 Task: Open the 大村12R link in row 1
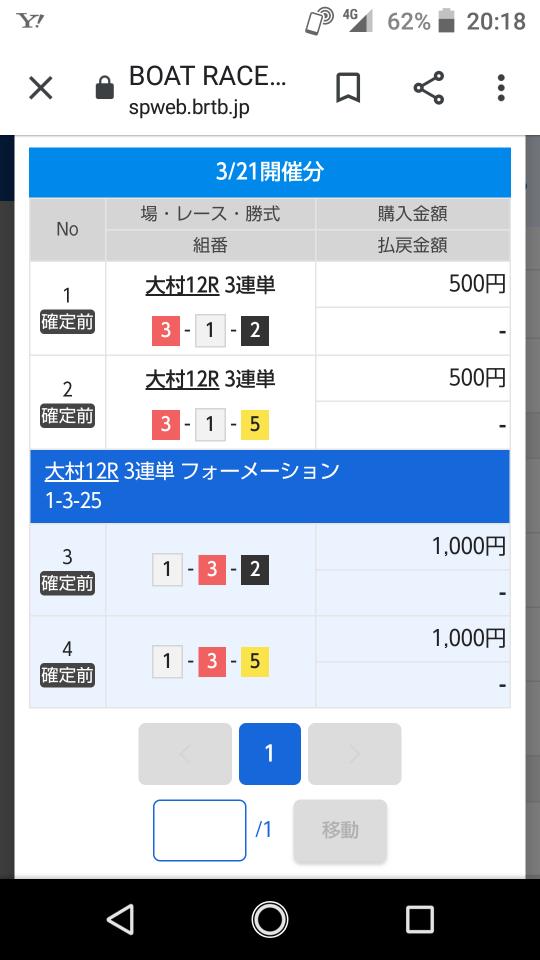click(182, 285)
